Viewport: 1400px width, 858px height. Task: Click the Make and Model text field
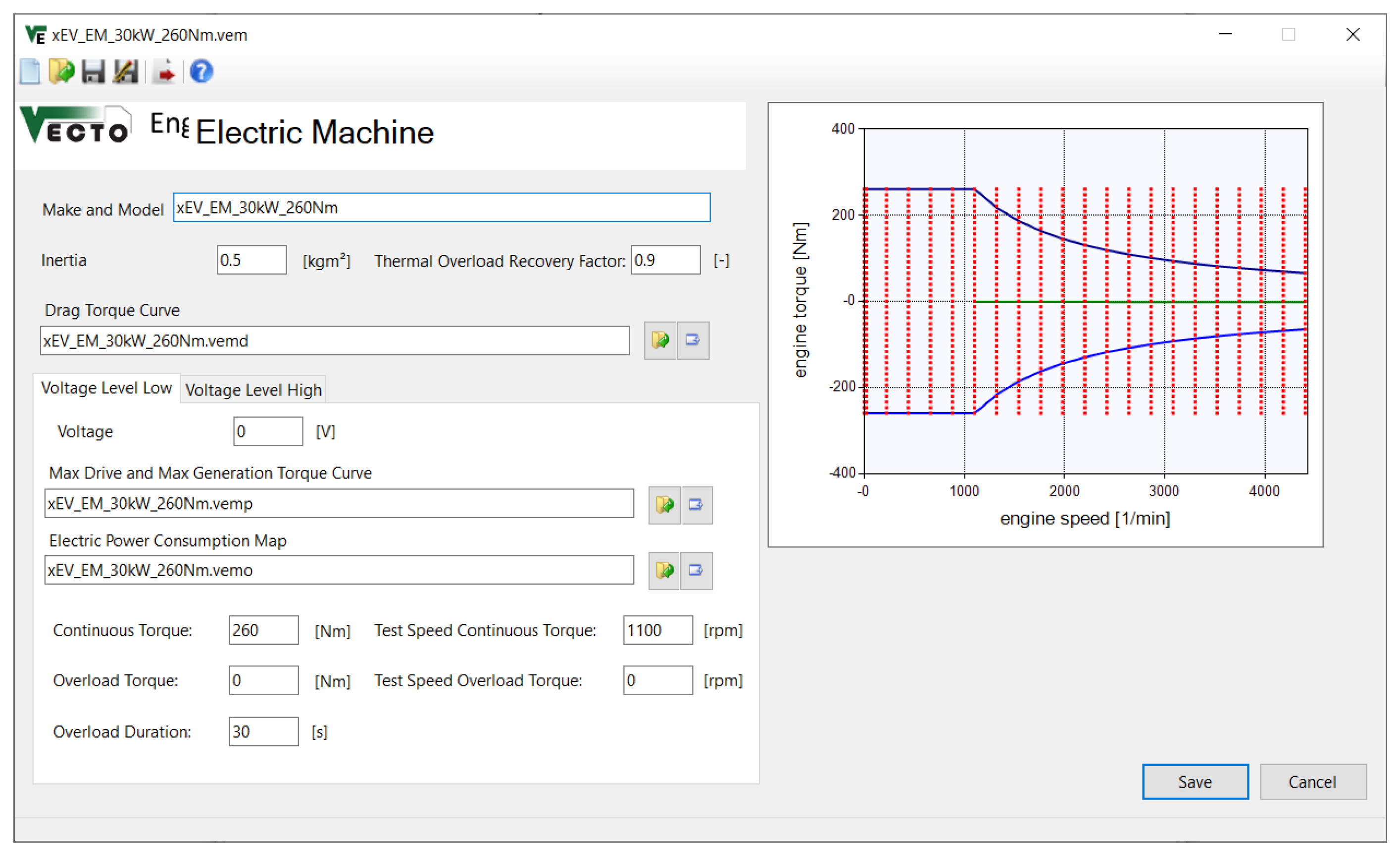point(442,208)
